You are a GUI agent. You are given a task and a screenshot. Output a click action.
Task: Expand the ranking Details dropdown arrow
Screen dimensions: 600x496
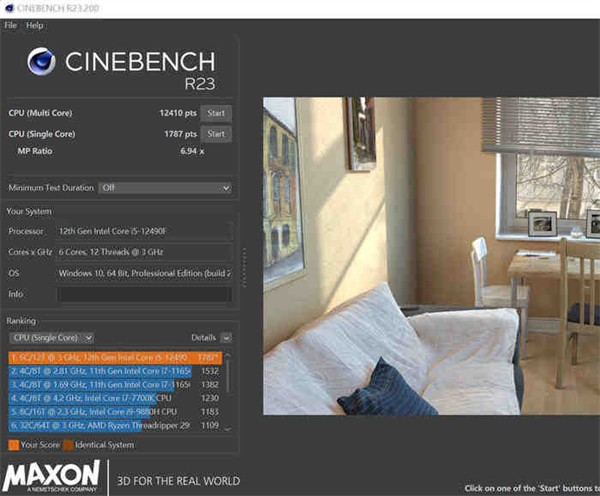pos(227,338)
